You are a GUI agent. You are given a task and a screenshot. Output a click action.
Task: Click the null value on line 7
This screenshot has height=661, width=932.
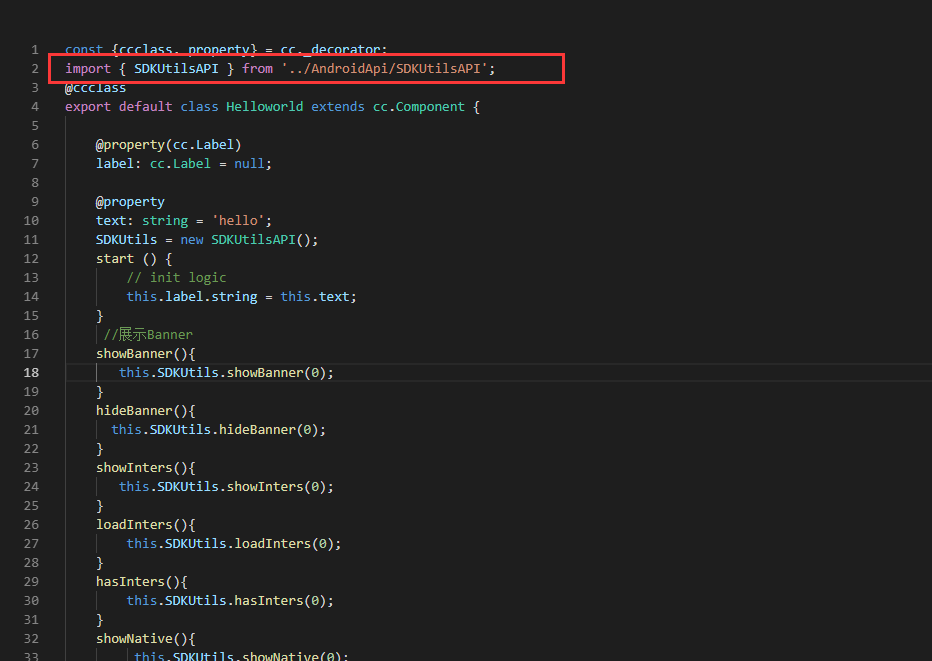(x=249, y=164)
